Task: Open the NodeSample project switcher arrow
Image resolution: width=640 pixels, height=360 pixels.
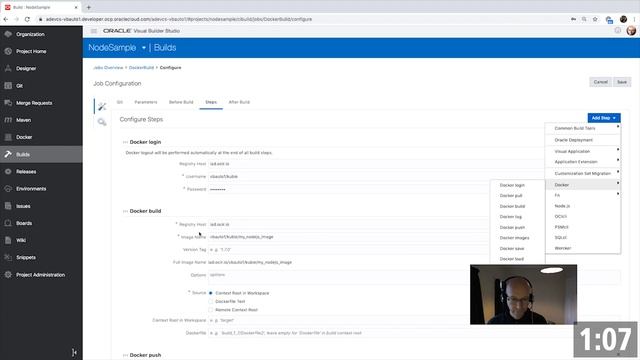Action: 144,48
